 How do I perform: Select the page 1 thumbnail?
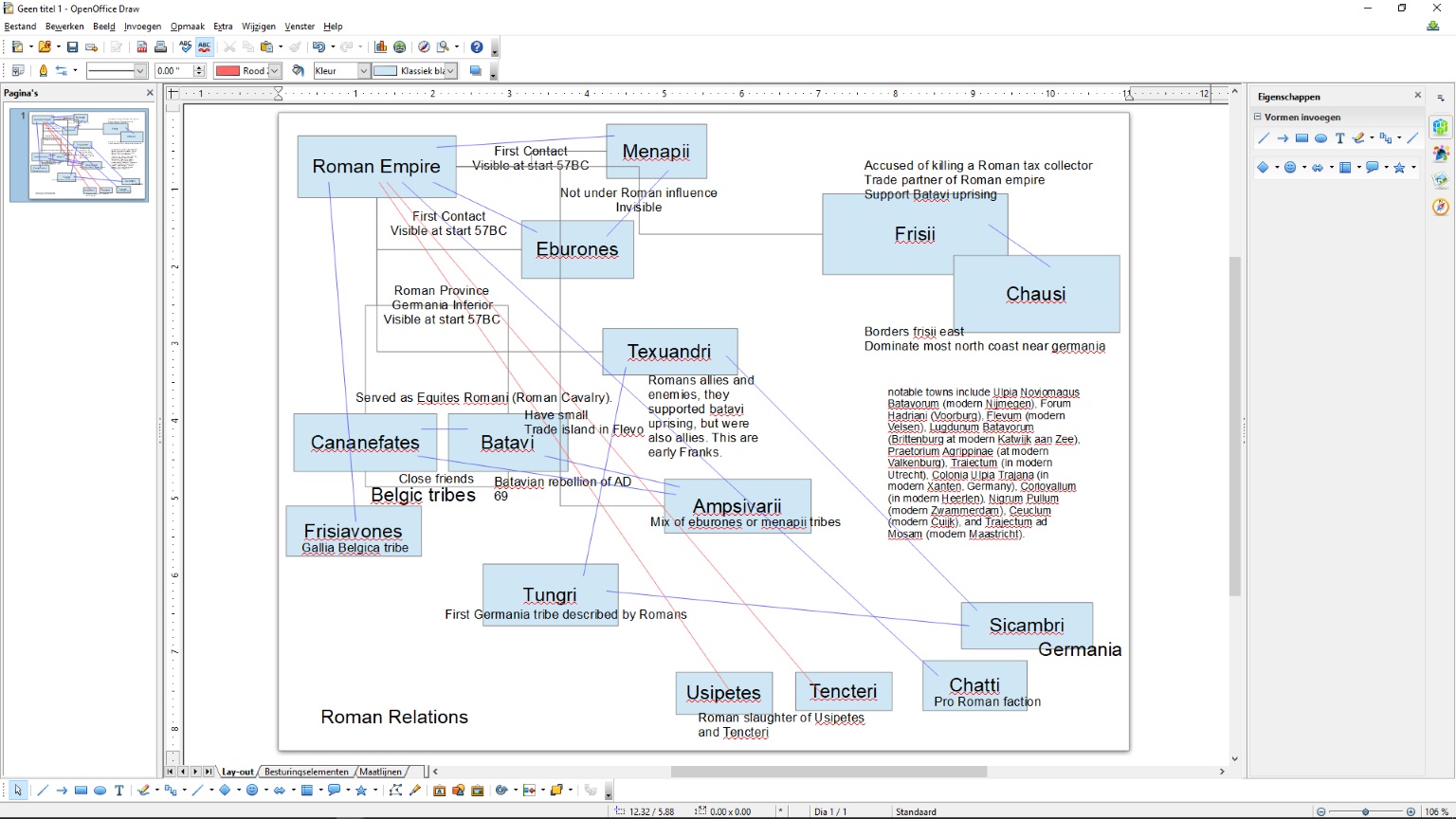click(88, 155)
